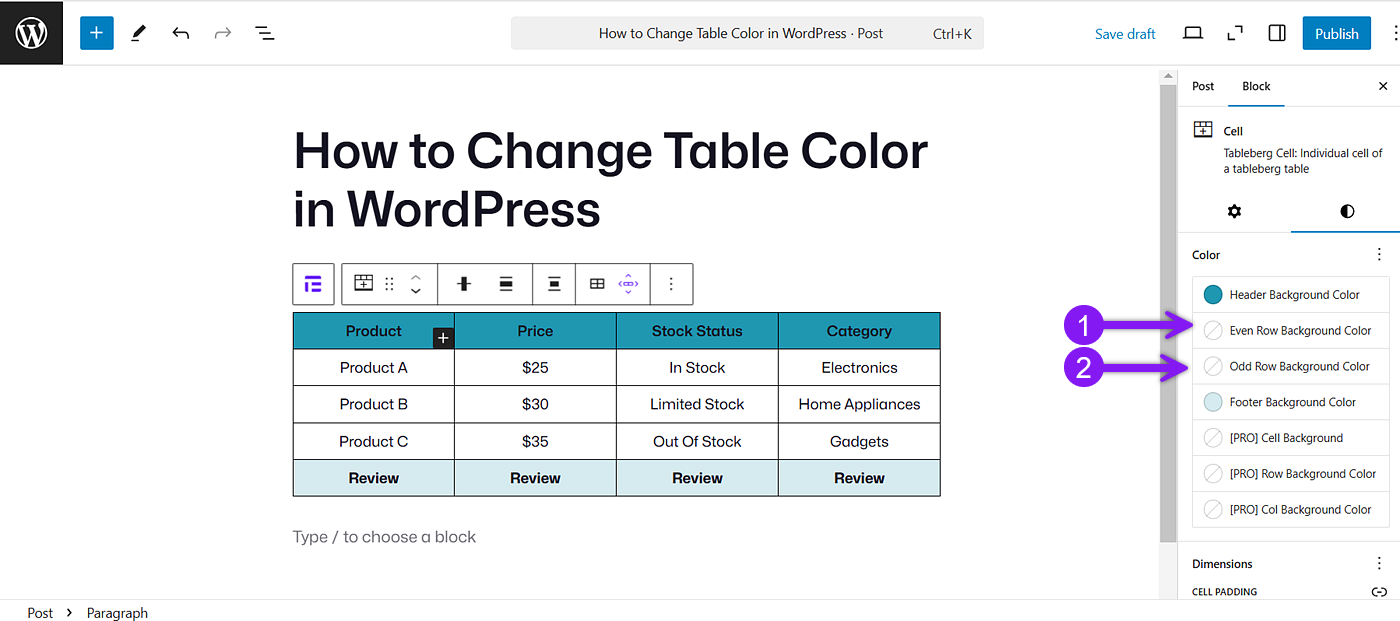Click the post title search field

747,33
